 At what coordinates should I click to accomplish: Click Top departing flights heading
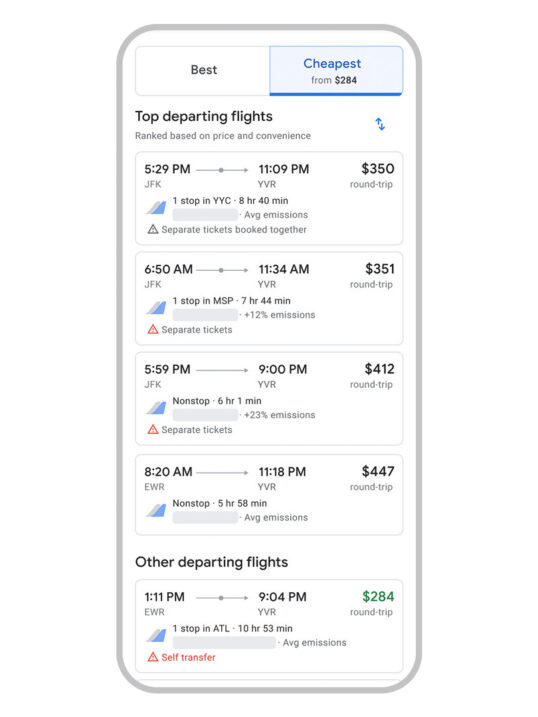point(204,117)
